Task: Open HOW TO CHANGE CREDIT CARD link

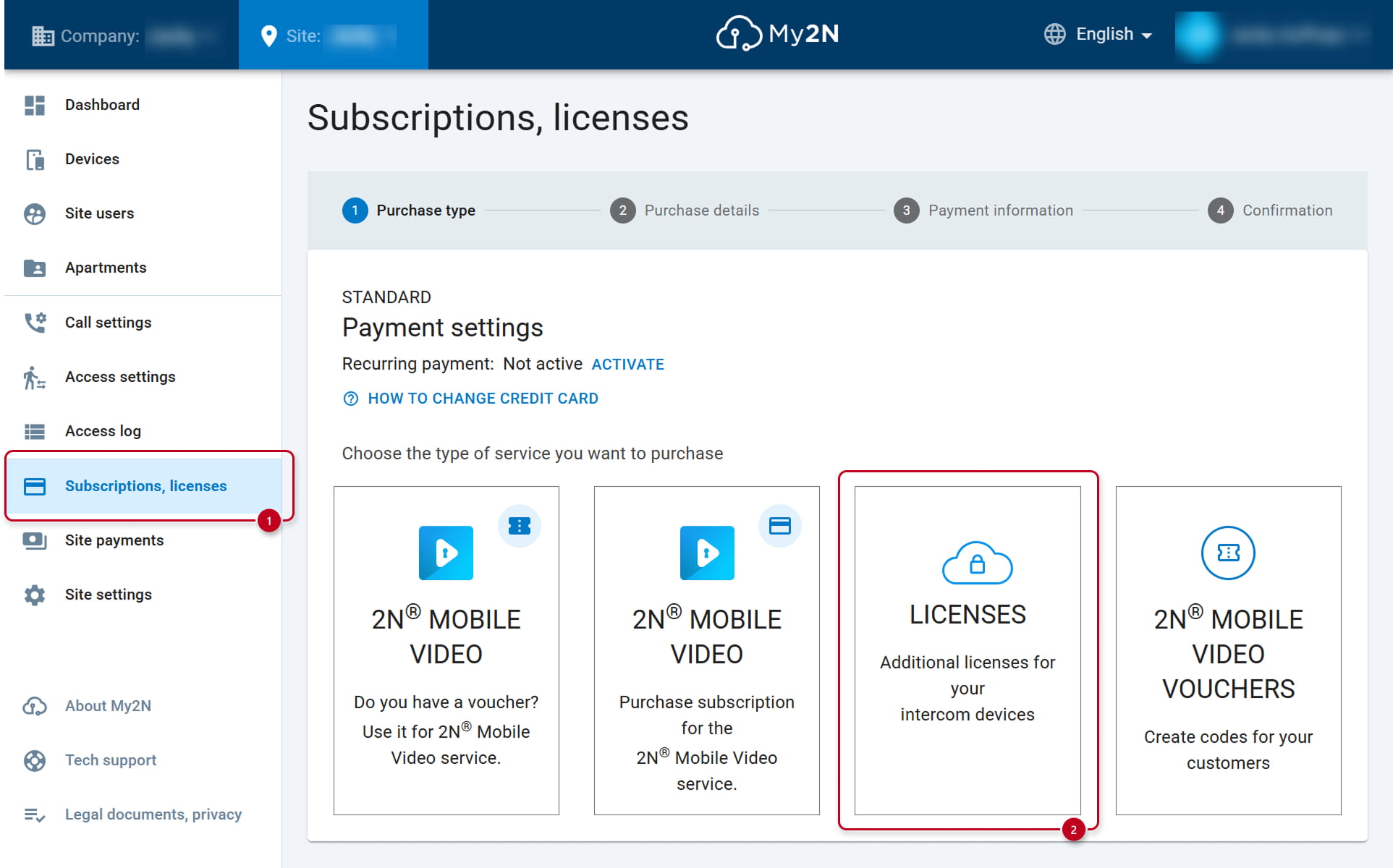Action: (470, 399)
